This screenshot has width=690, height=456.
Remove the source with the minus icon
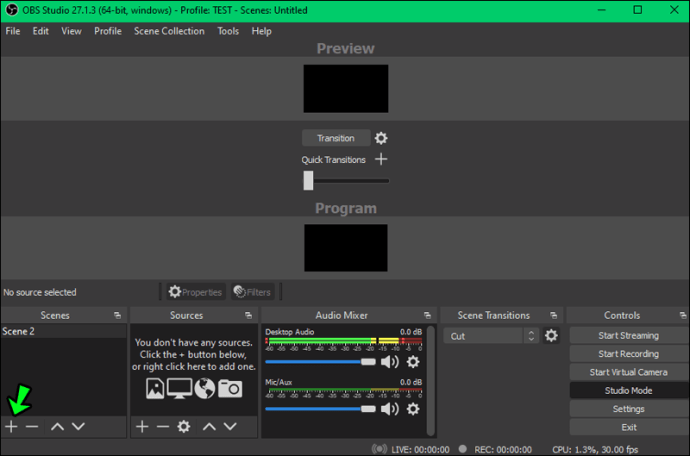162,426
